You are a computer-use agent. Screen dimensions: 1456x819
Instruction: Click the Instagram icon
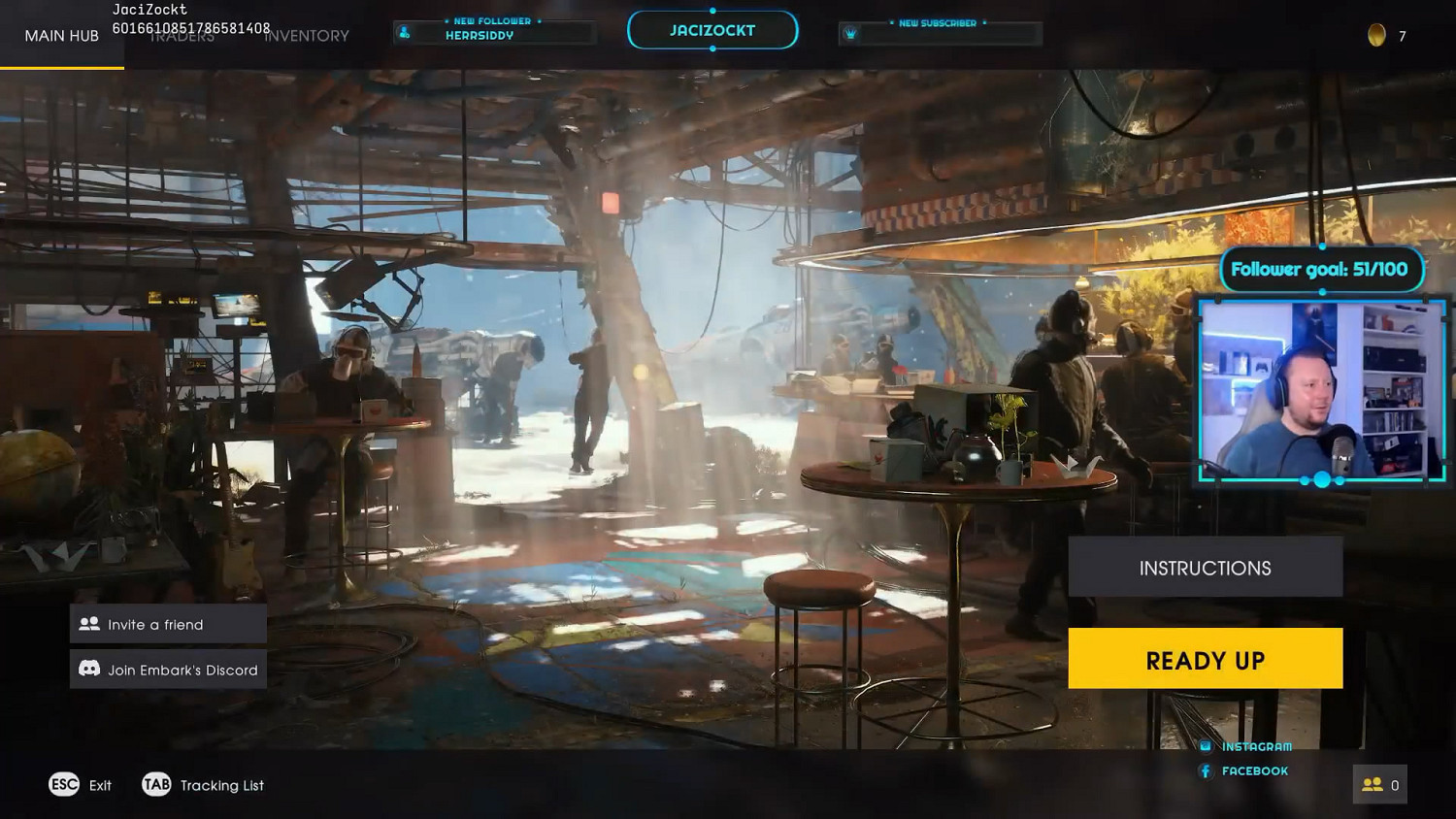click(1206, 746)
